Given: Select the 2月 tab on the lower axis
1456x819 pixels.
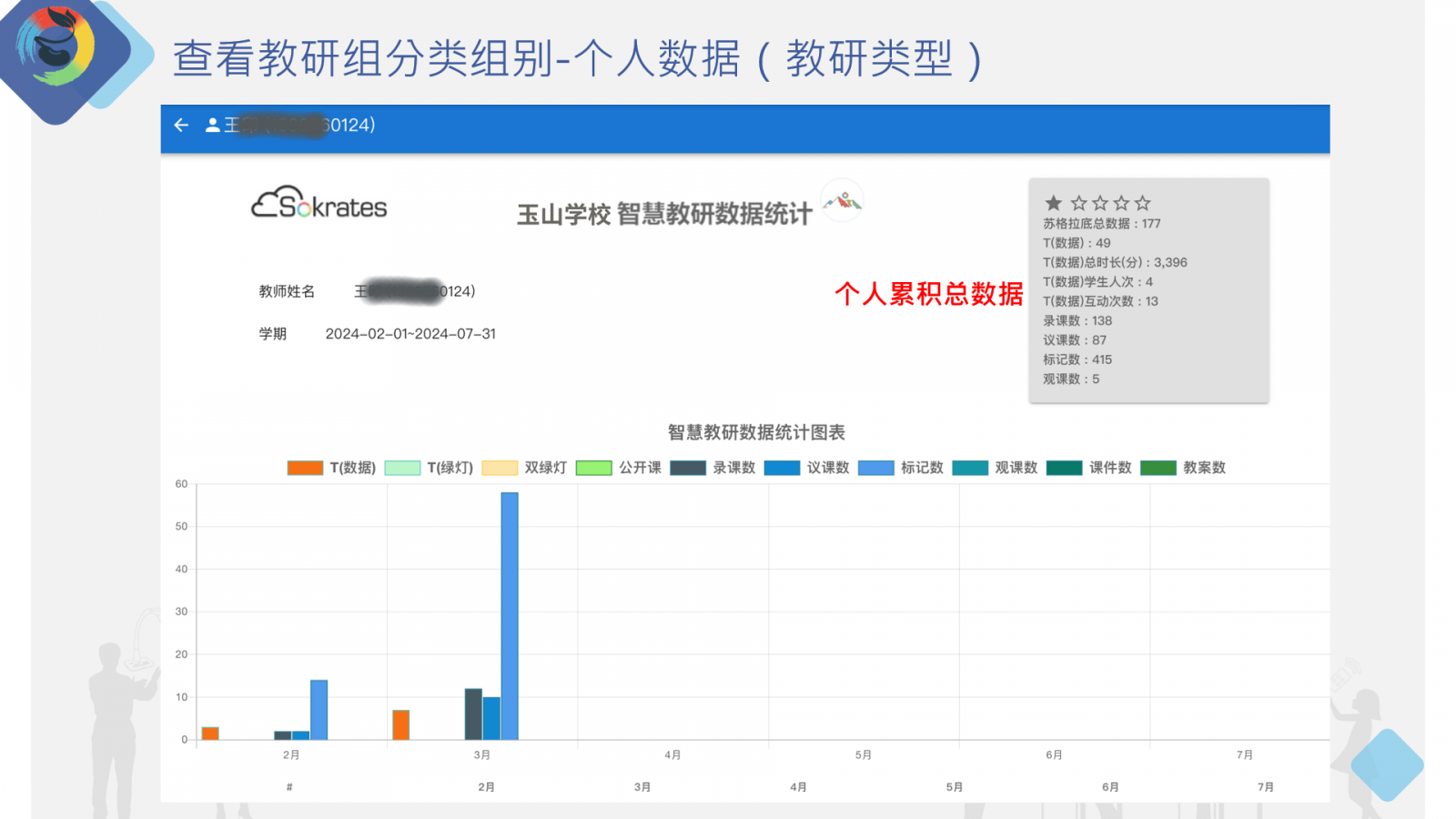Looking at the screenshot, I should pos(485,785).
